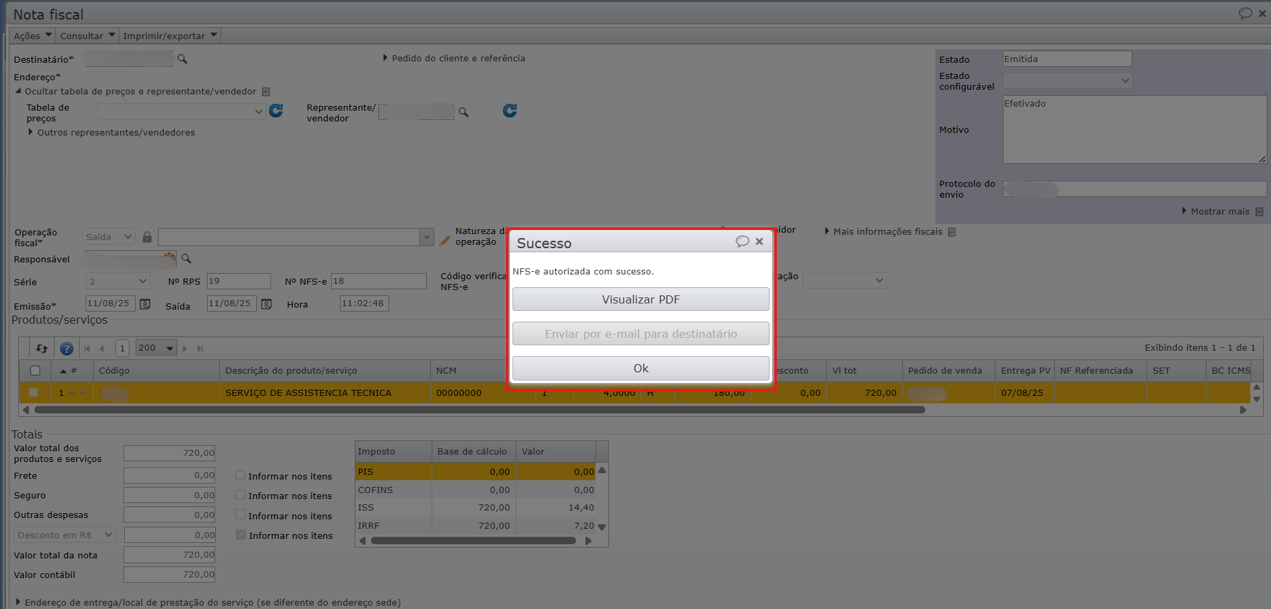Confirm the Sucesso dialog with Ok
This screenshot has width=1271, height=609.
click(x=641, y=368)
